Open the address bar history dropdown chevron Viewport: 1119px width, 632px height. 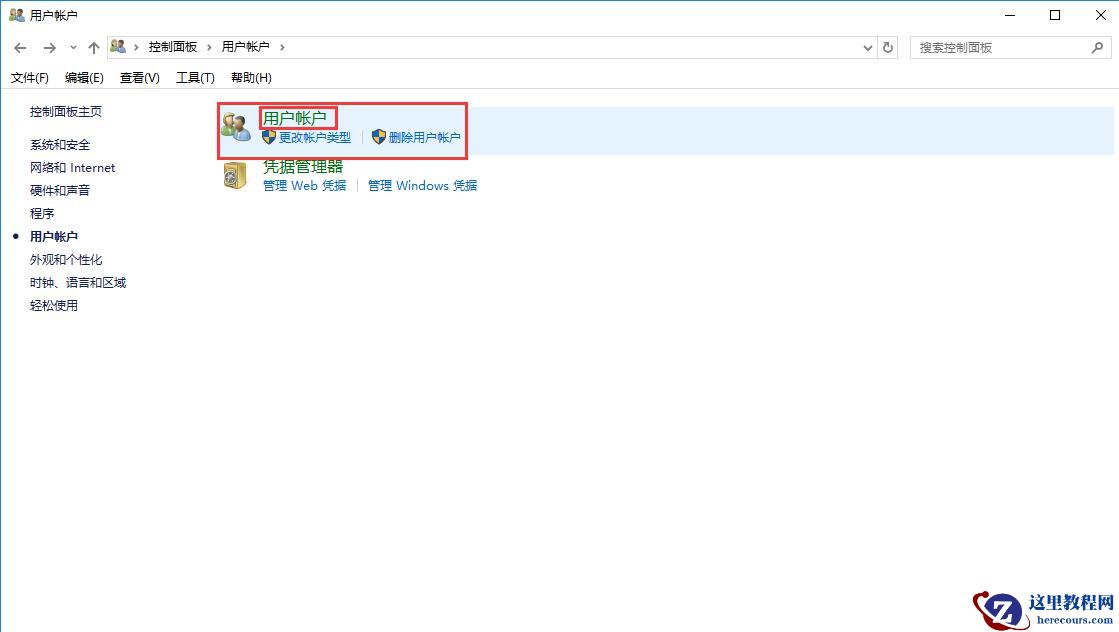tap(868, 46)
